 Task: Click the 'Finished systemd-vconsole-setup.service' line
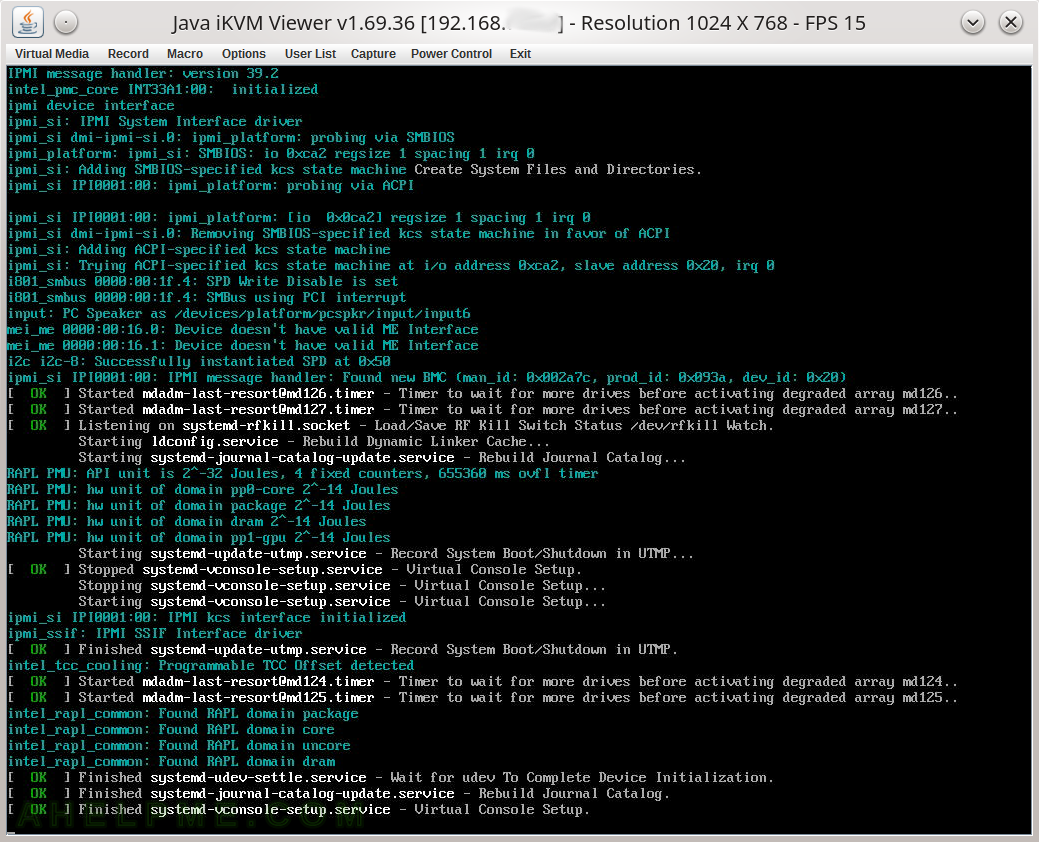[299, 809]
